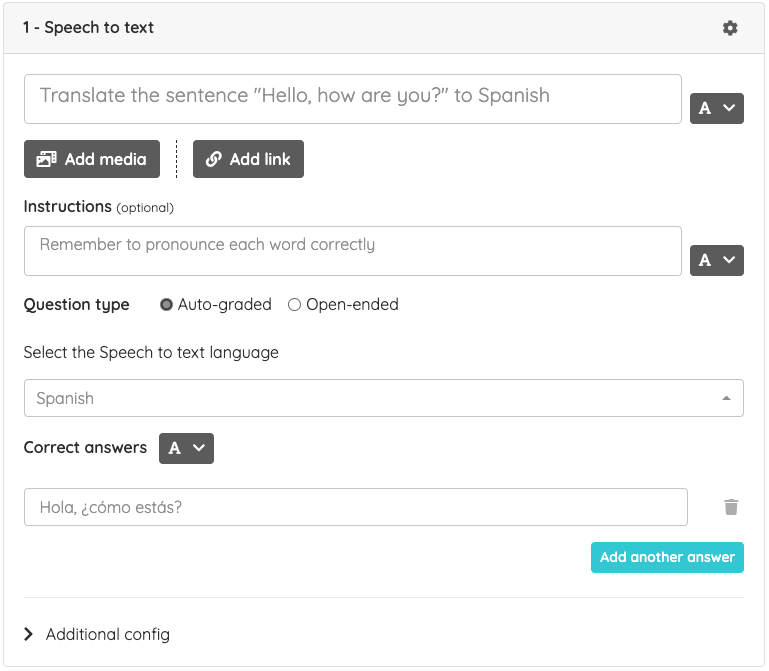The width and height of the screenshot is (769, 671).
Task: Click the chain icon on Add link
Action: point(214,159)
